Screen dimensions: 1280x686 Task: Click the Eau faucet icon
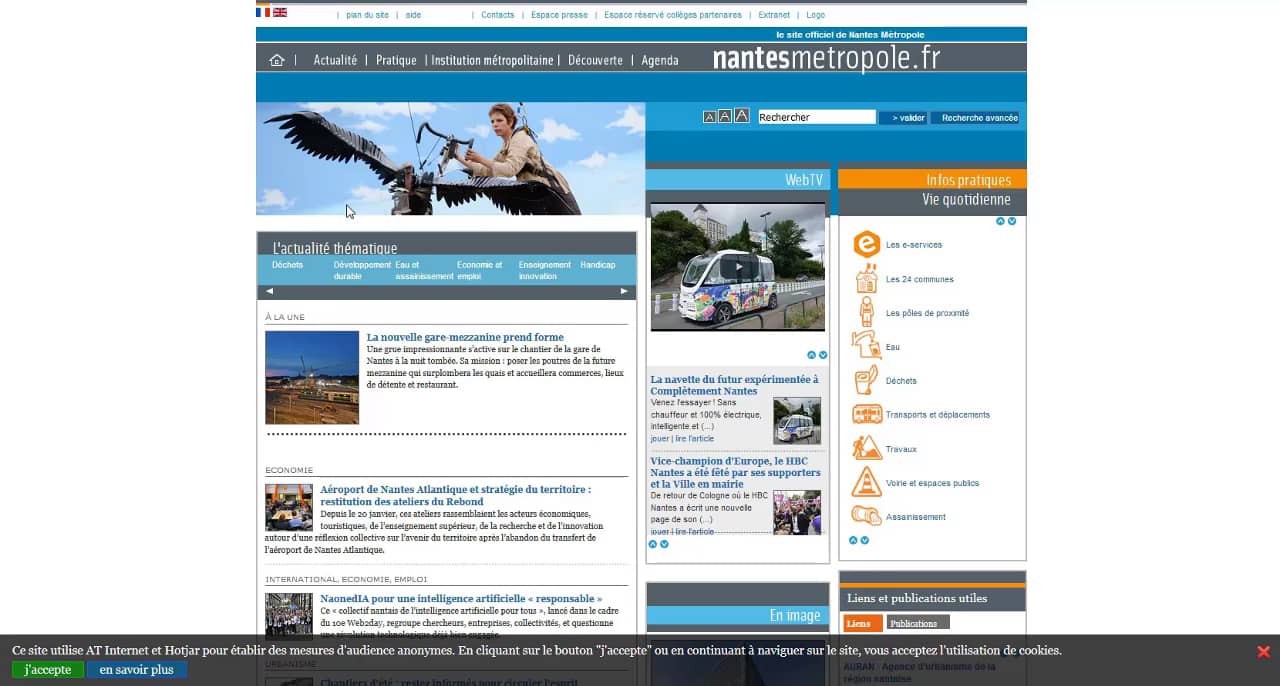(x=866, y=346)
